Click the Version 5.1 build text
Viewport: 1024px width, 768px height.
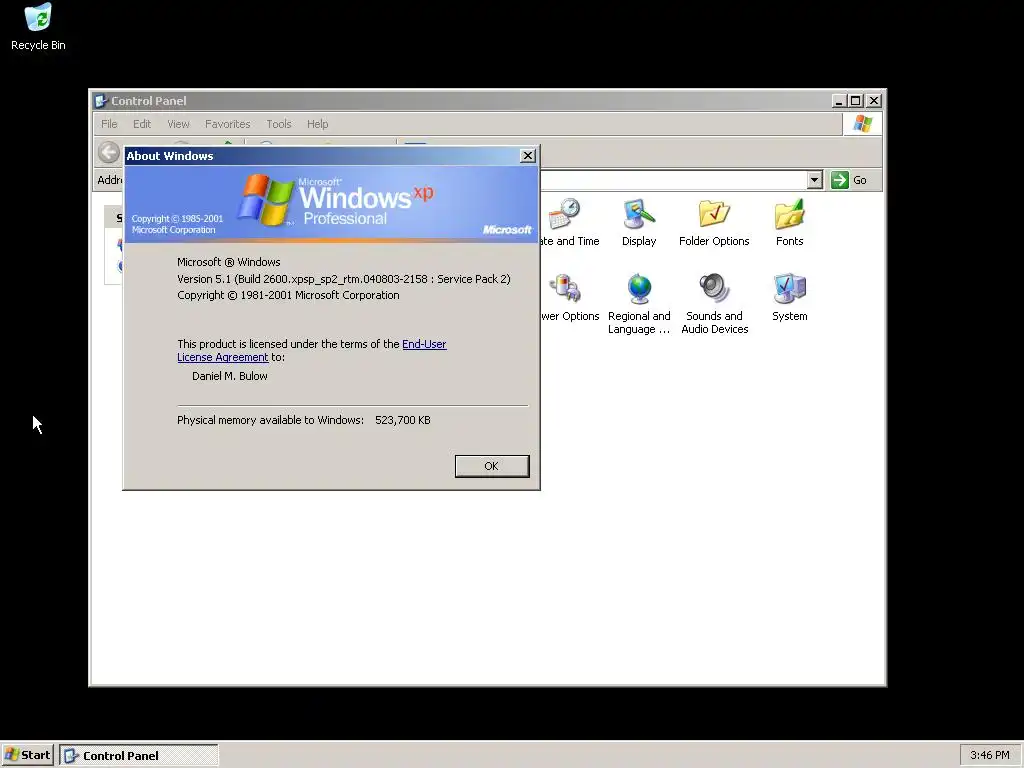pos(344,279)
